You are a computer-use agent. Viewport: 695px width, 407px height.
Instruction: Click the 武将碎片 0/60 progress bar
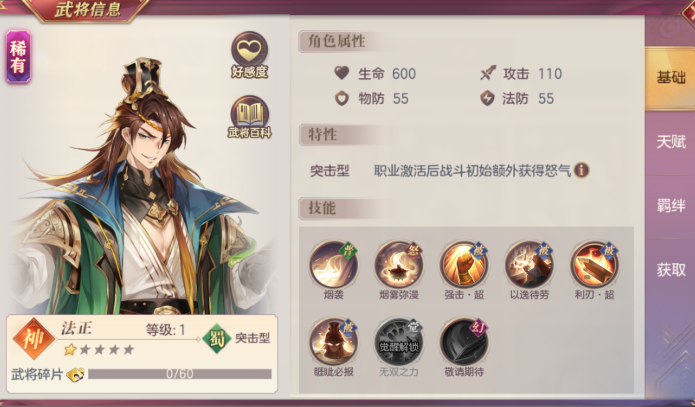point(180,374)
